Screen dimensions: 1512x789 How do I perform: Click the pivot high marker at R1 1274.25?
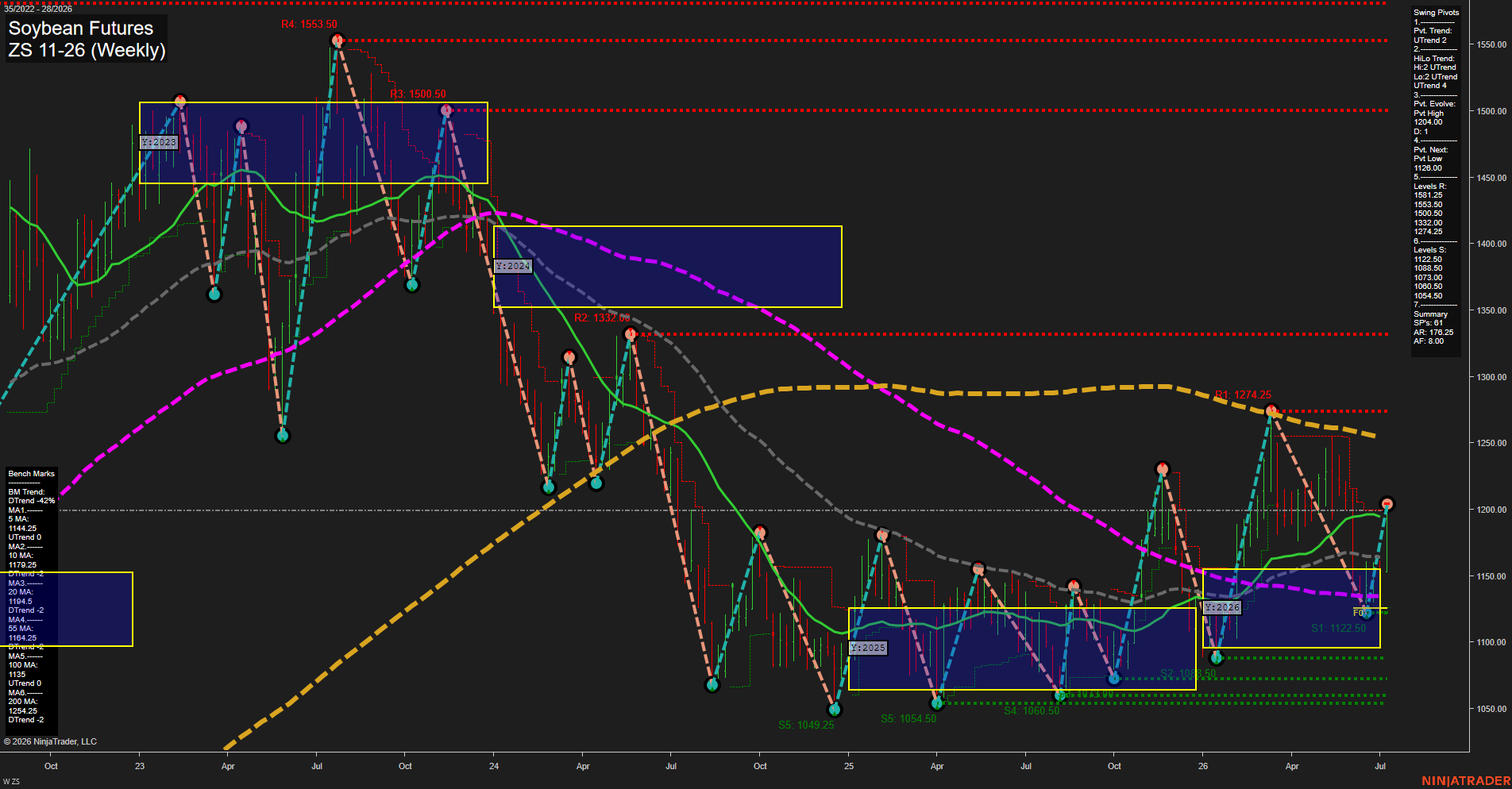click(x=1271, y=410)
